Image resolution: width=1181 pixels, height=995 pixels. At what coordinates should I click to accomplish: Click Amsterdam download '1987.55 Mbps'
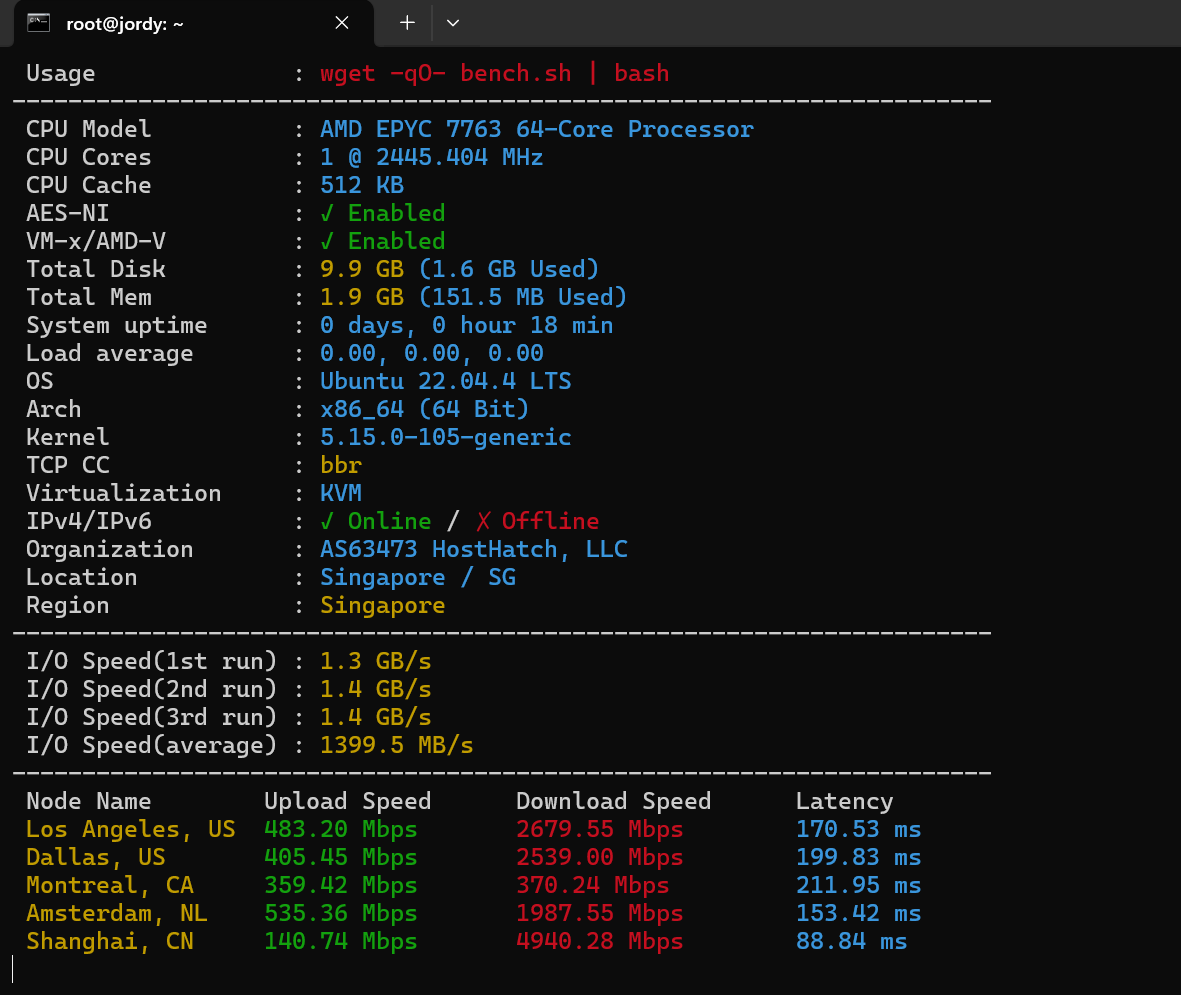click(x=600, y=913)
